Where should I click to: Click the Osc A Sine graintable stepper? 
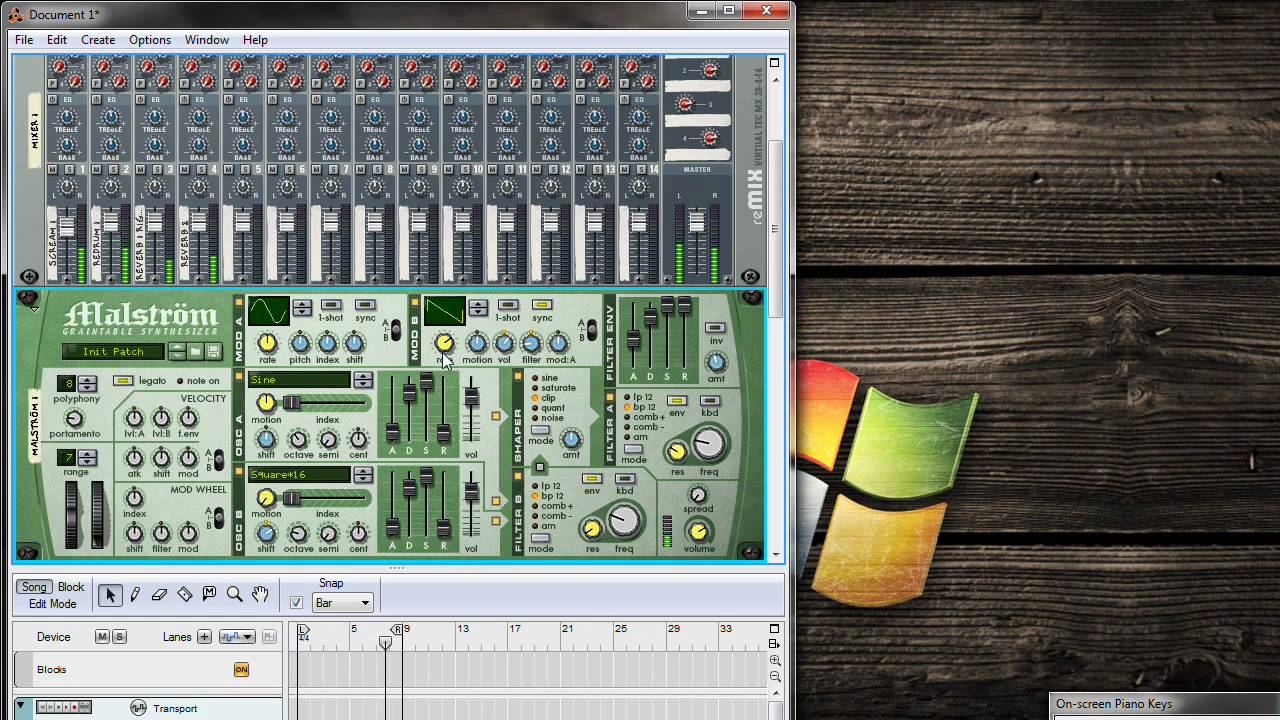(363, 380)
